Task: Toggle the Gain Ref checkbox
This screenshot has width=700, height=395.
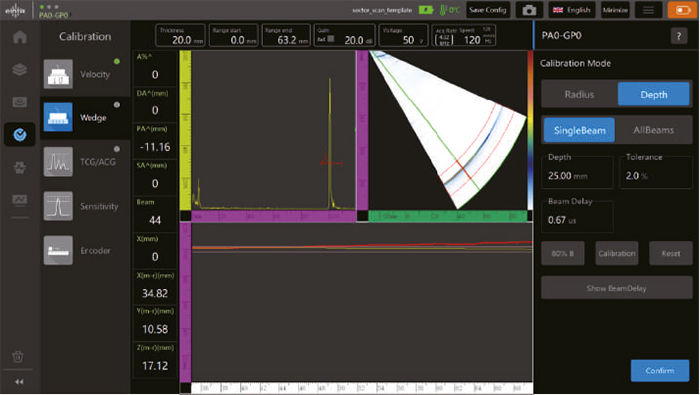Action: click(x=331, y=39)
